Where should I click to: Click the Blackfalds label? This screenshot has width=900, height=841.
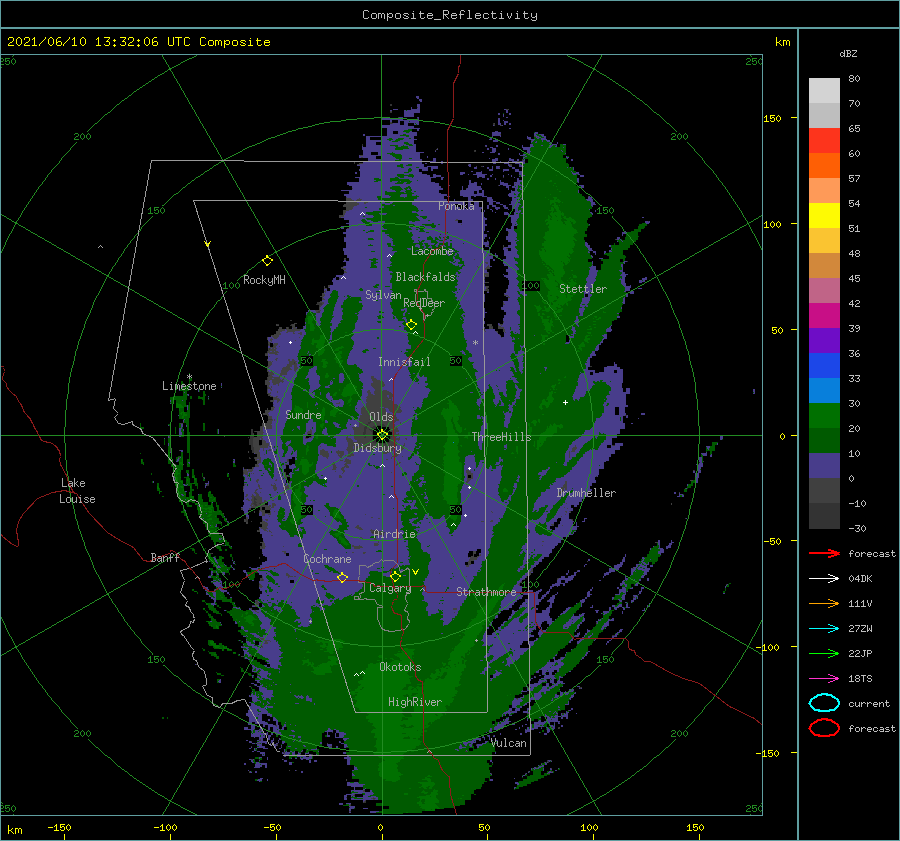pyautogui.click(x=425, y=277)
